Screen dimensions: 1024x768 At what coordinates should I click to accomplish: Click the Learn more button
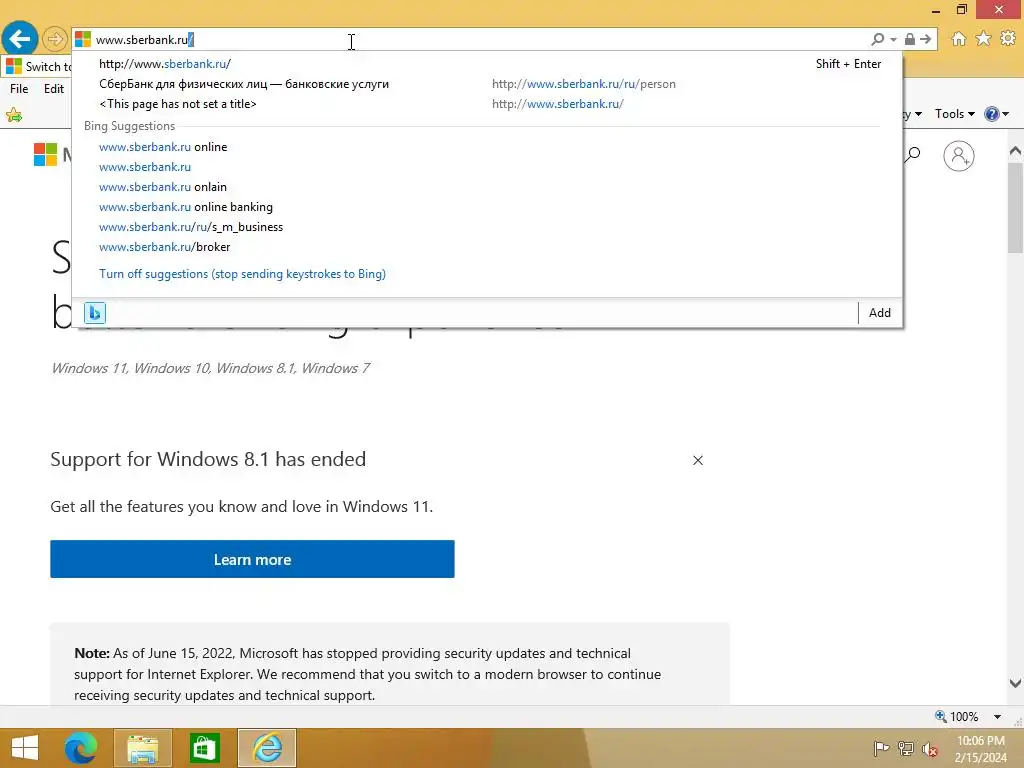coord(252,559)
